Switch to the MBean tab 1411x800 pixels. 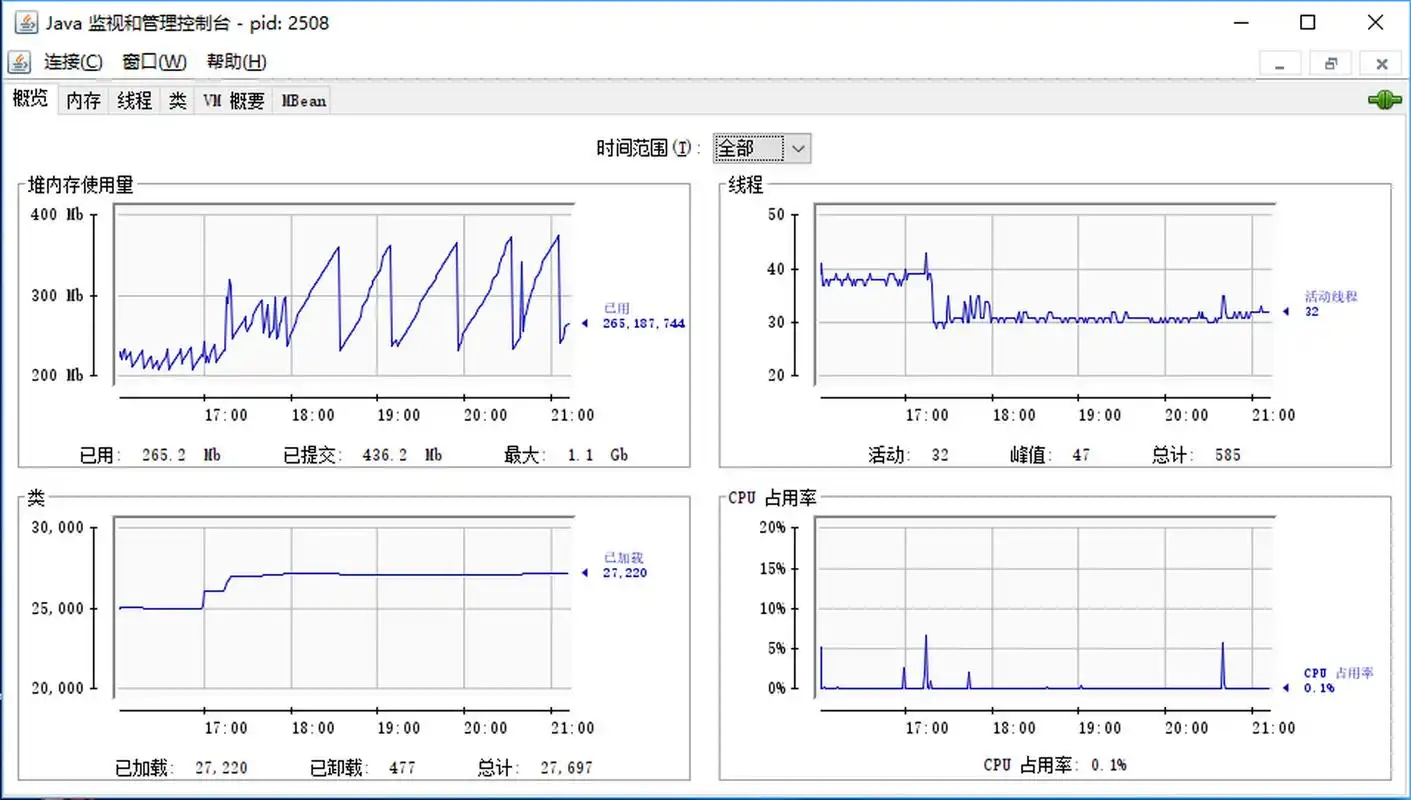click(x=301, y=99)
